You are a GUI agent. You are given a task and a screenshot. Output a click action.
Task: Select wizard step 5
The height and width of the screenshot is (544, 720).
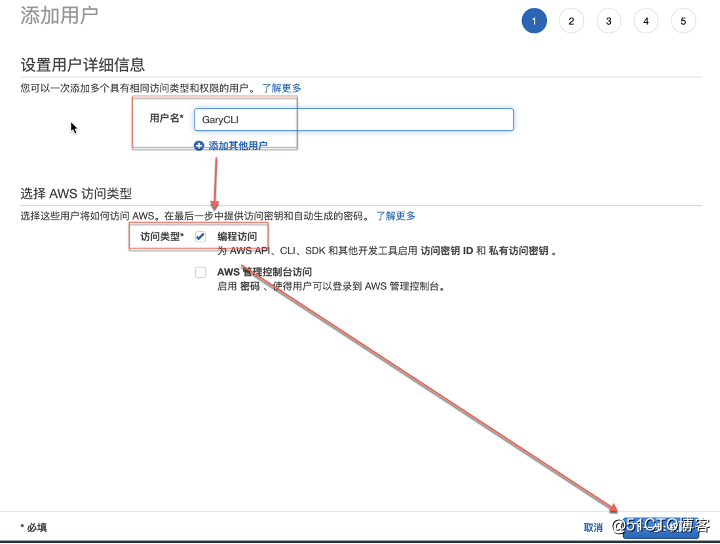point(683,21)
